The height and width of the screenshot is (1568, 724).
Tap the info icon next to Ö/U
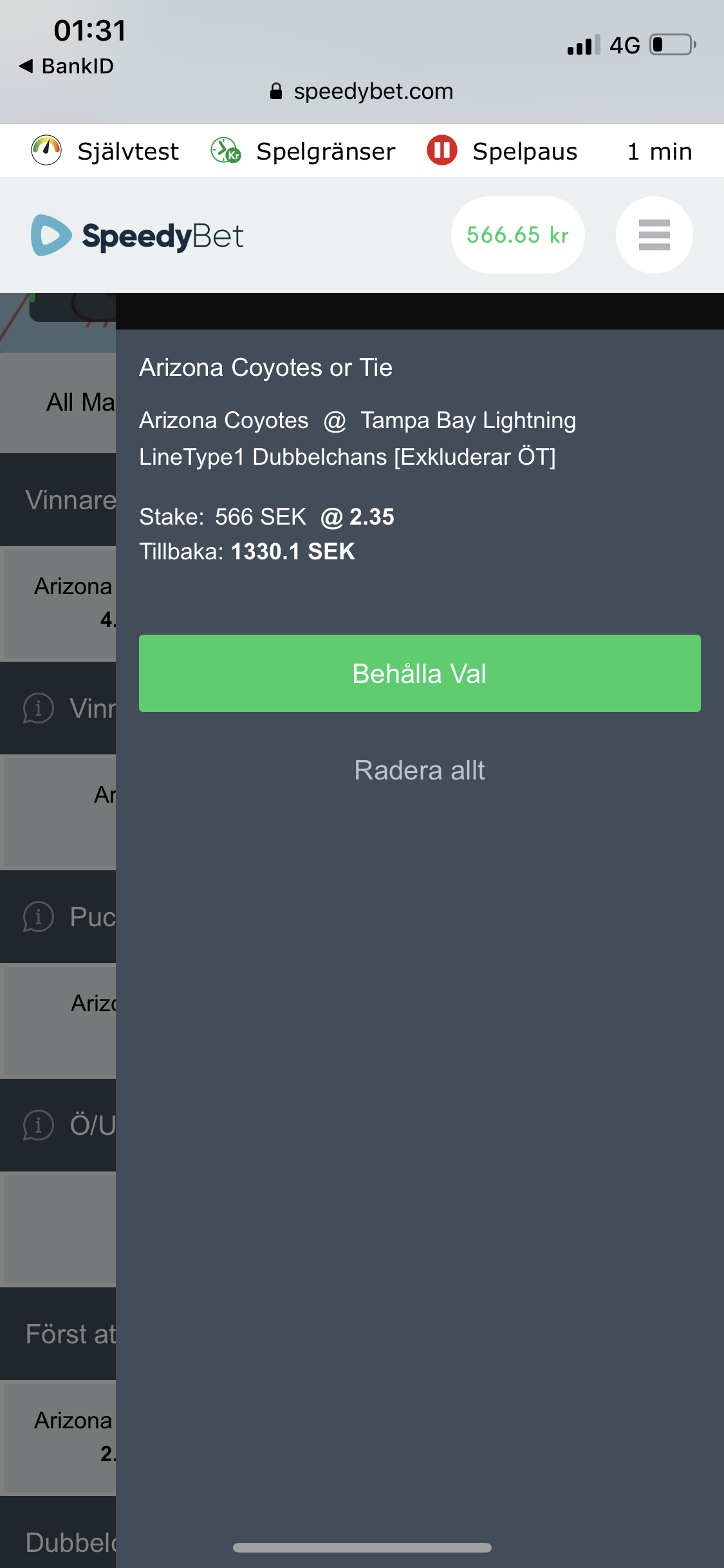38,1125
